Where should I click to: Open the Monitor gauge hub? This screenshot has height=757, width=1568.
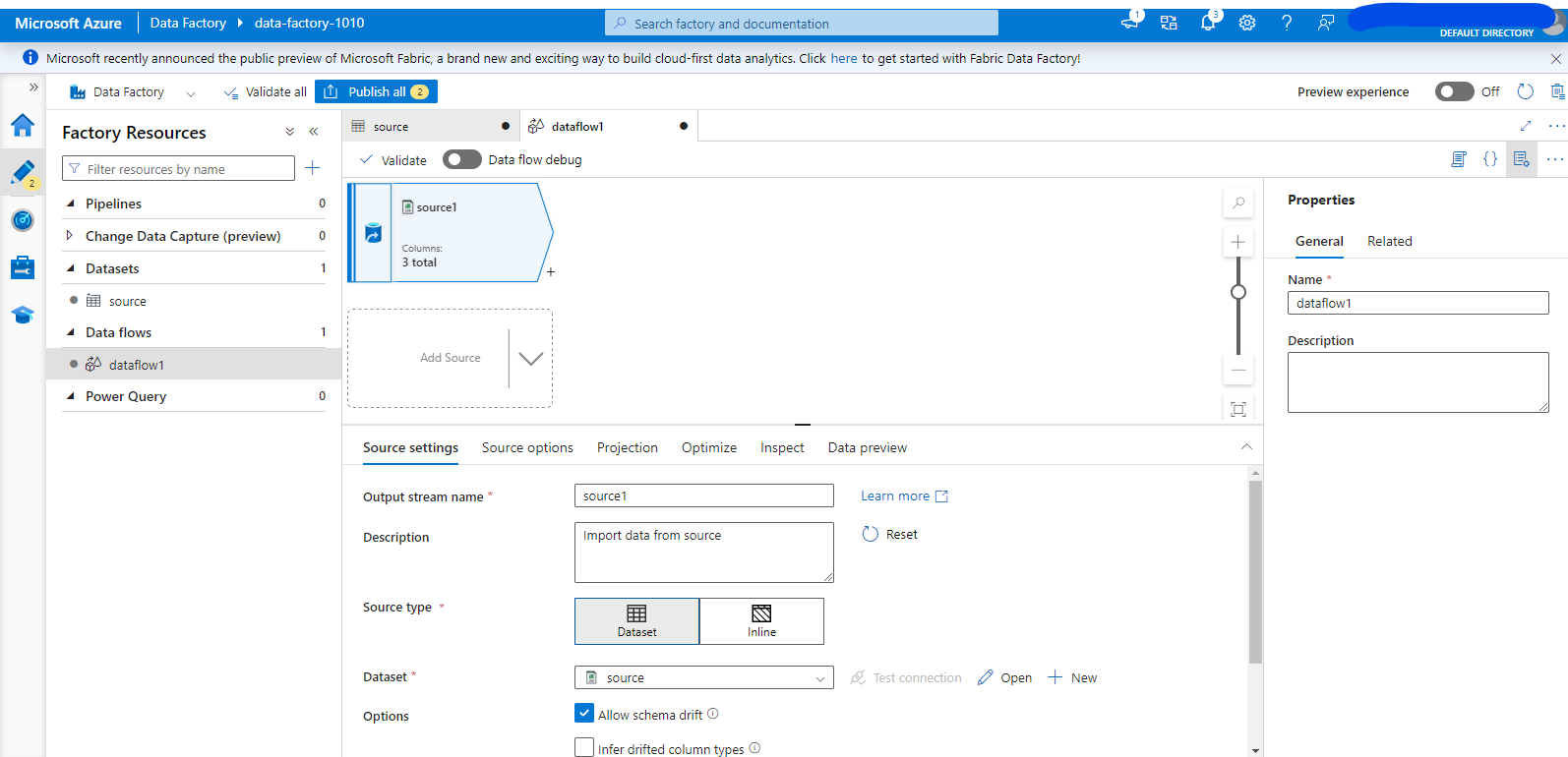point(23,220)
